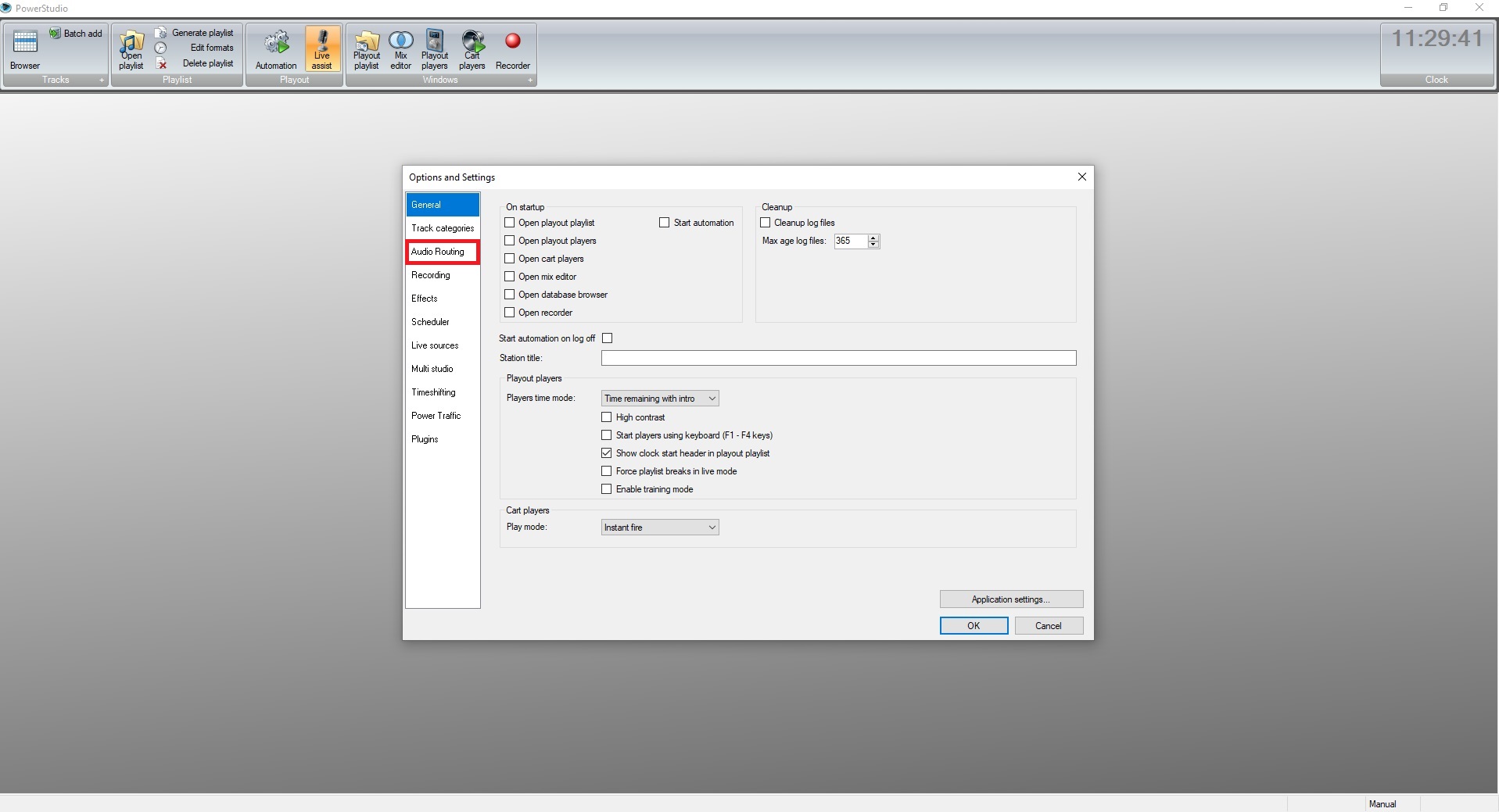This screenshot has height=812, width=1499.
Task: Click the Application settings button
Action: click(1010, 599)
